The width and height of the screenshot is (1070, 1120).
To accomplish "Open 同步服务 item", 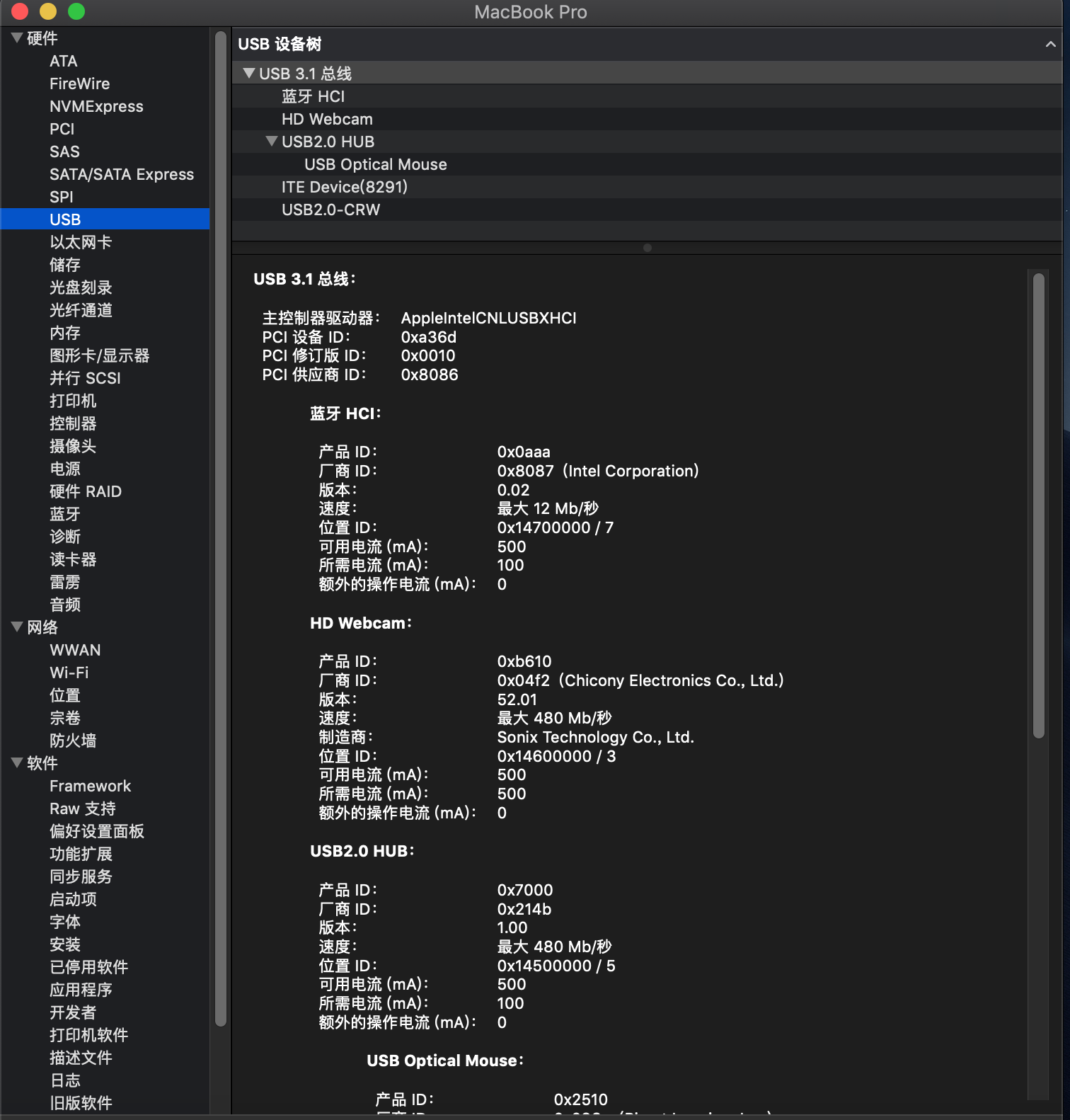I will tap(81, 876).
